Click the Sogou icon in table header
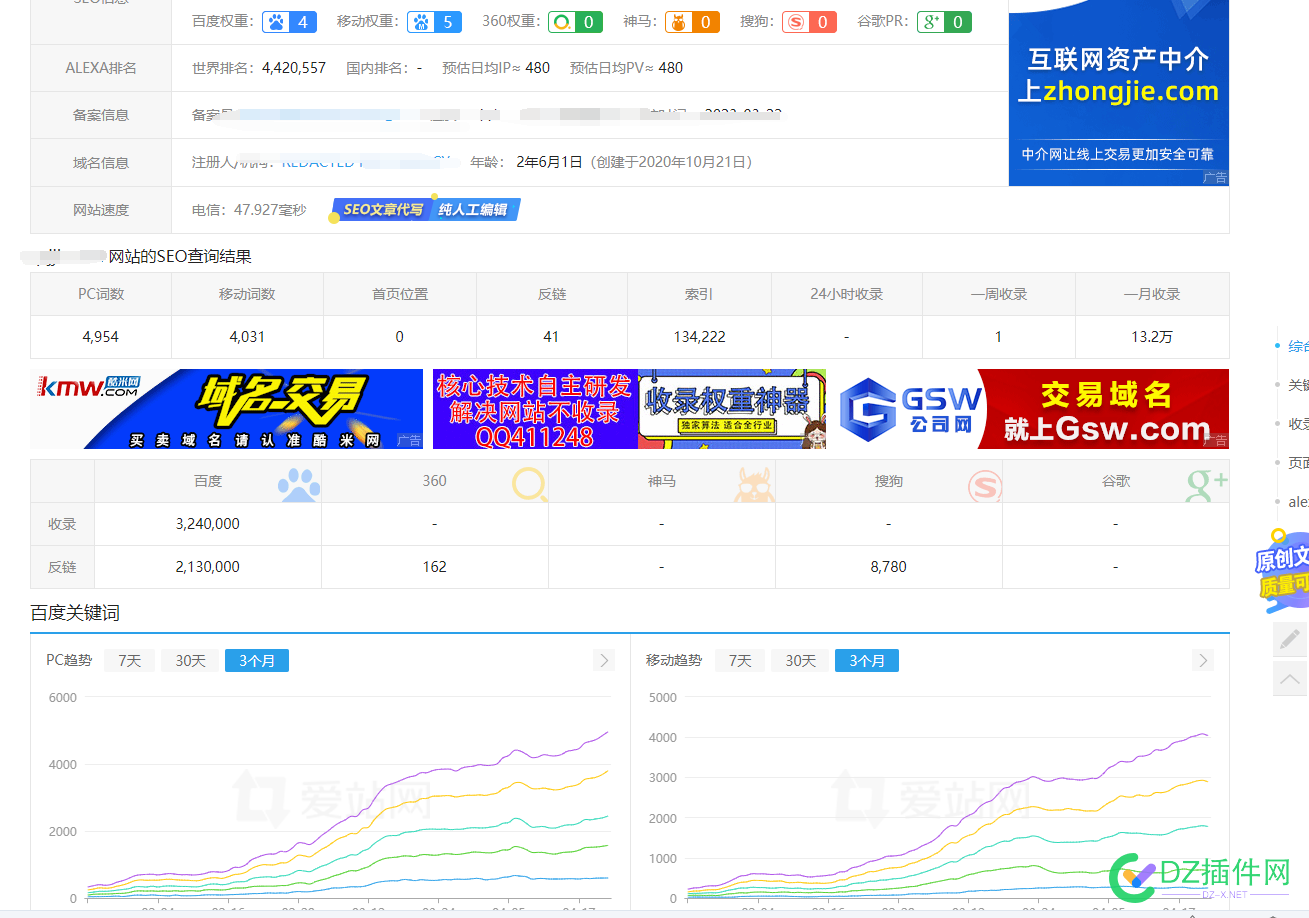The height and width of the screenshot is (918, 1309). tap(985, 486)
